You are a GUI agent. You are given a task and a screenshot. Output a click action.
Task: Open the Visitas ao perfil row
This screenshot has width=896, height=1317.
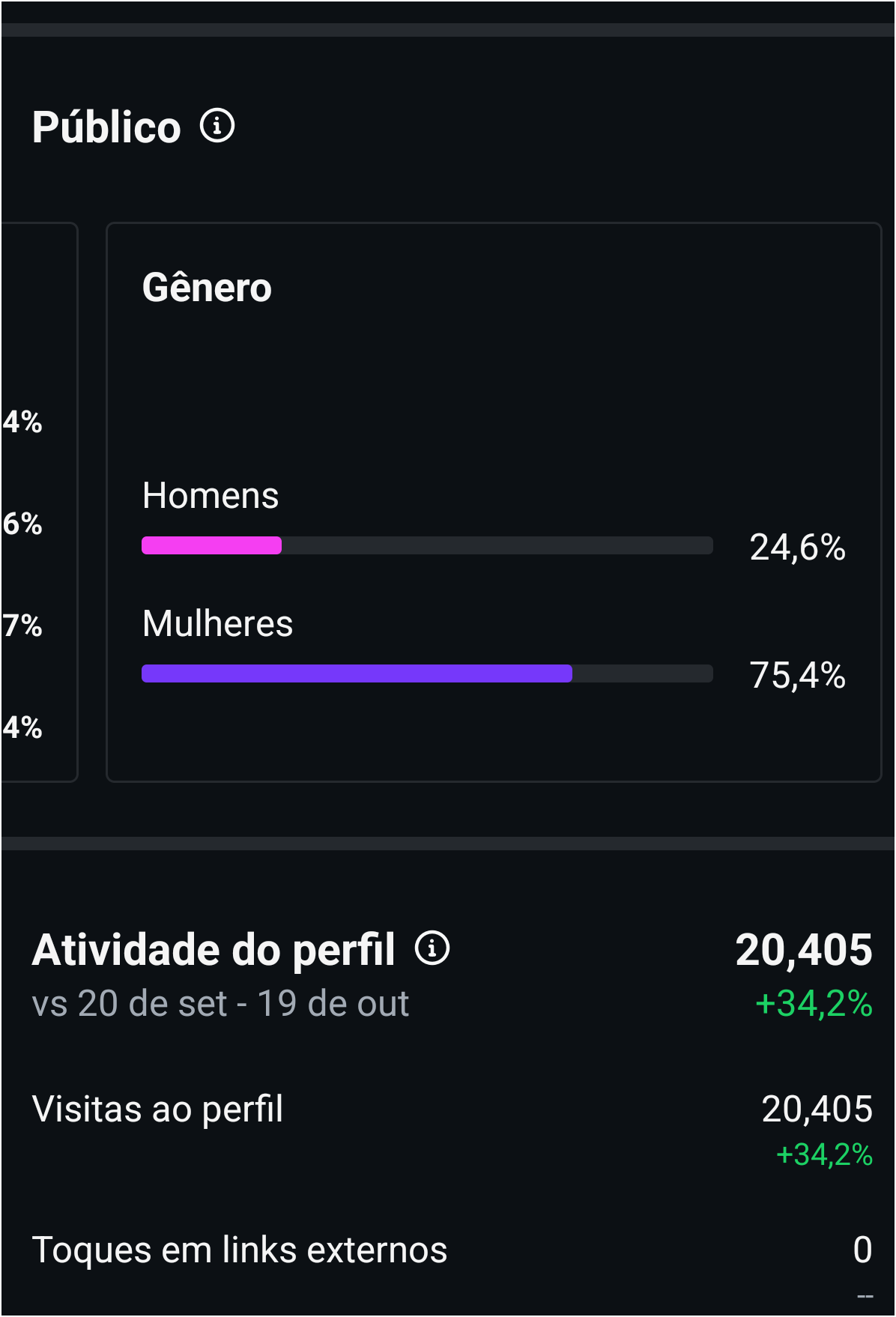(x=157, y=1109)
